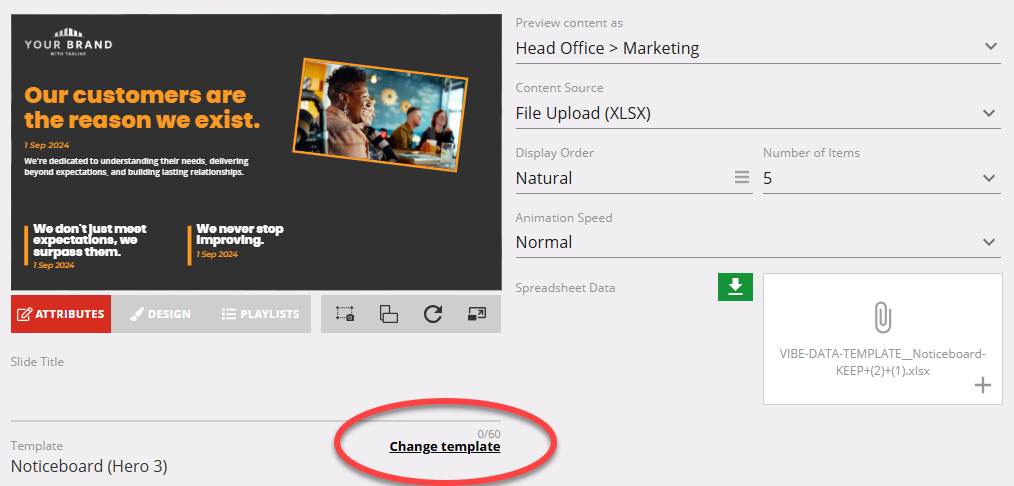Click the uploaded Noticeboard xlsx file name
This screenshot has width=1014, height=486.
[x=882, y=361]
